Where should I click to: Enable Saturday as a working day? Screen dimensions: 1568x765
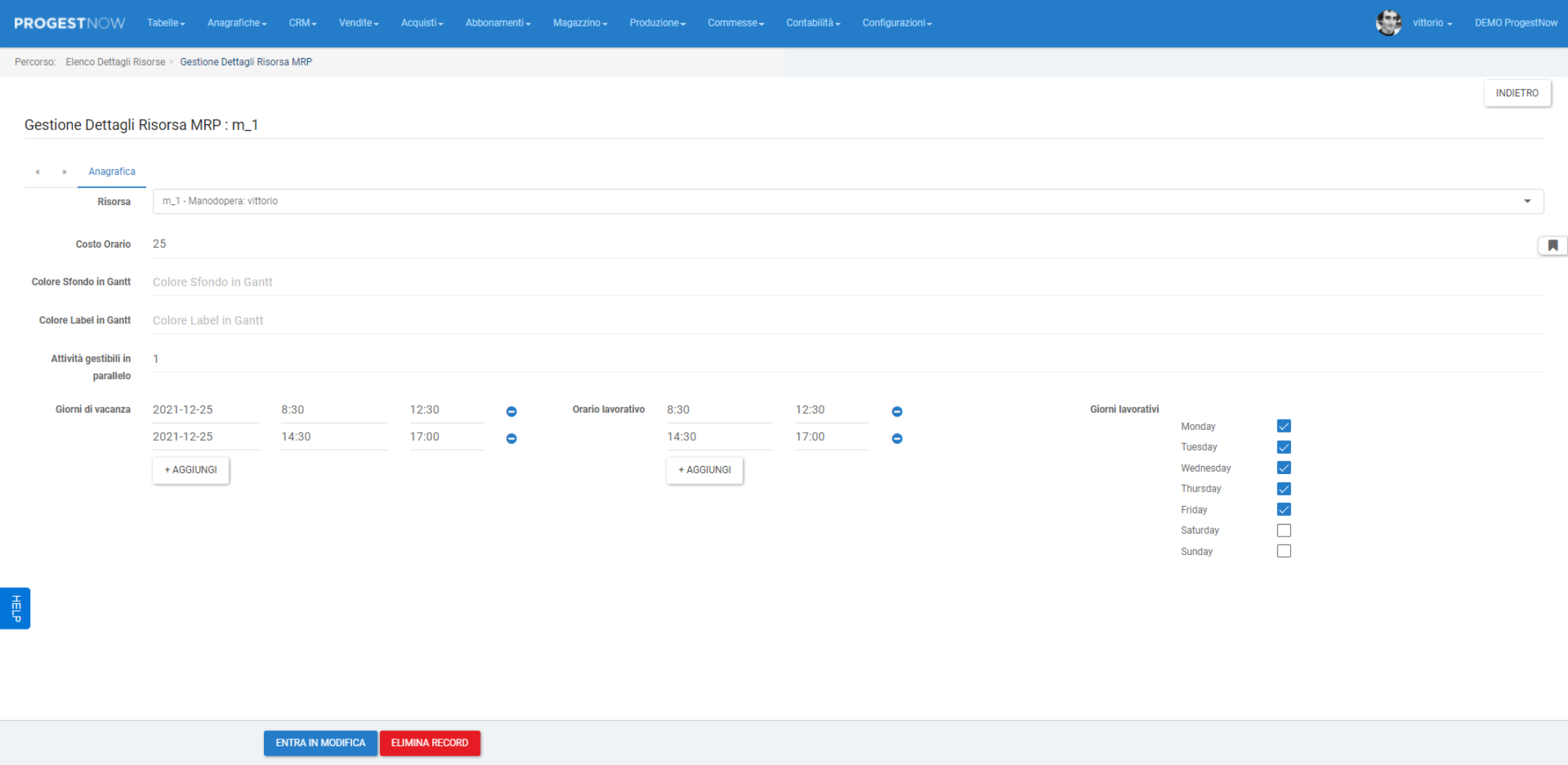click(x=1284, y=531)
